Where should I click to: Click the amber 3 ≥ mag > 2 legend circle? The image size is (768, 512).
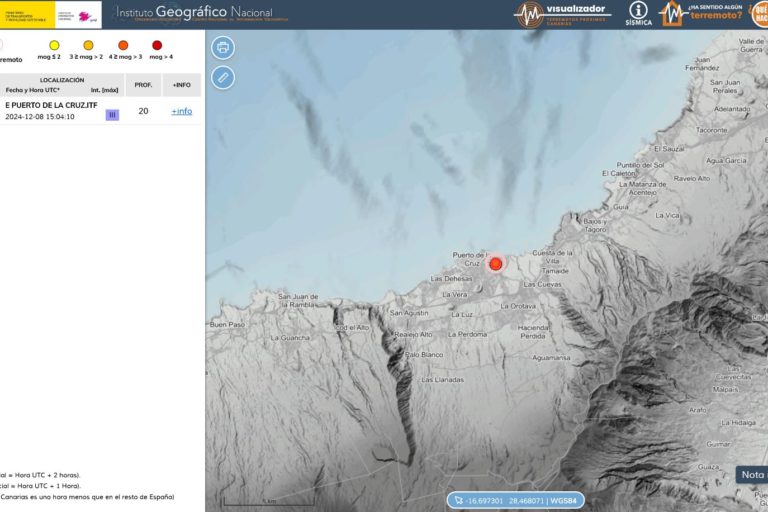pos(88,46)
